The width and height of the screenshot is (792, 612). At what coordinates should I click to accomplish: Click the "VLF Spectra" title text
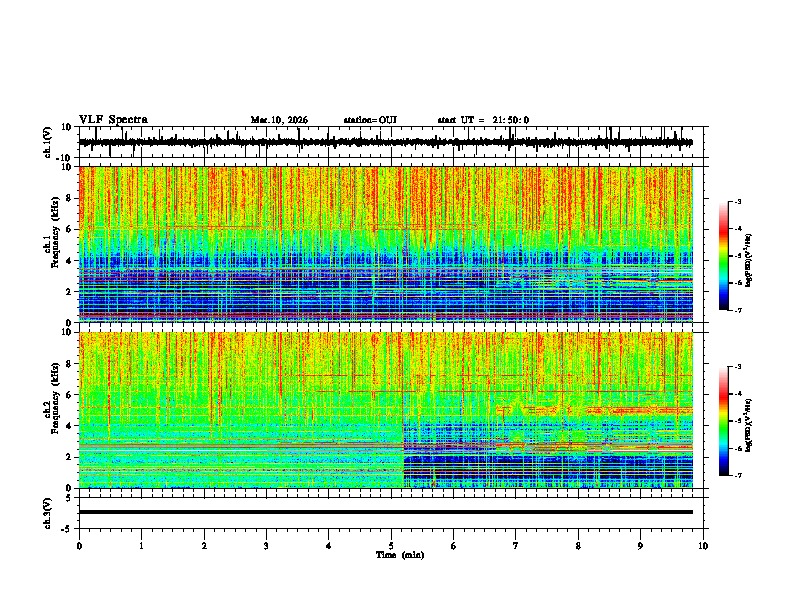(113, 120)
